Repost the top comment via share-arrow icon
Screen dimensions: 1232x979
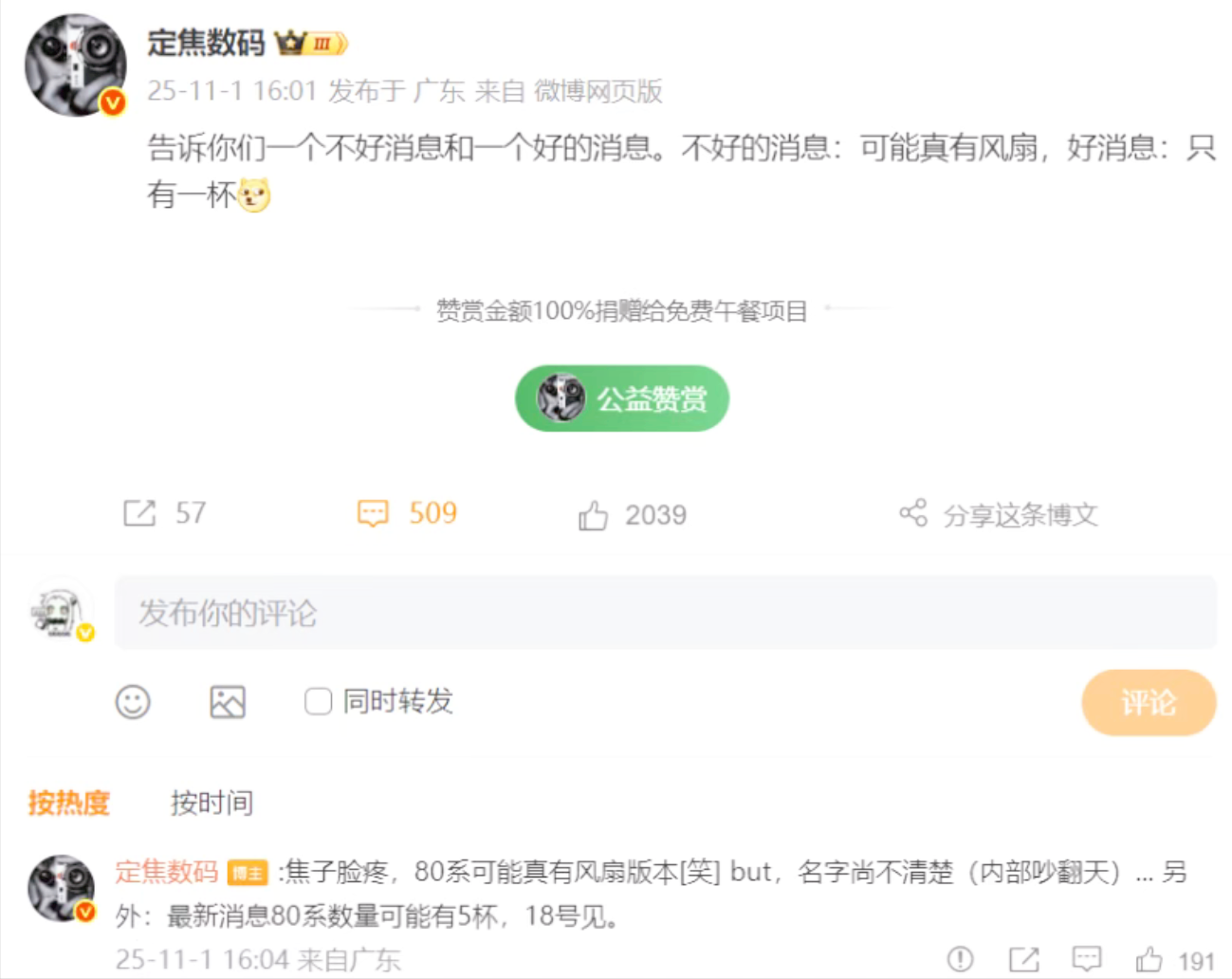1024,959
